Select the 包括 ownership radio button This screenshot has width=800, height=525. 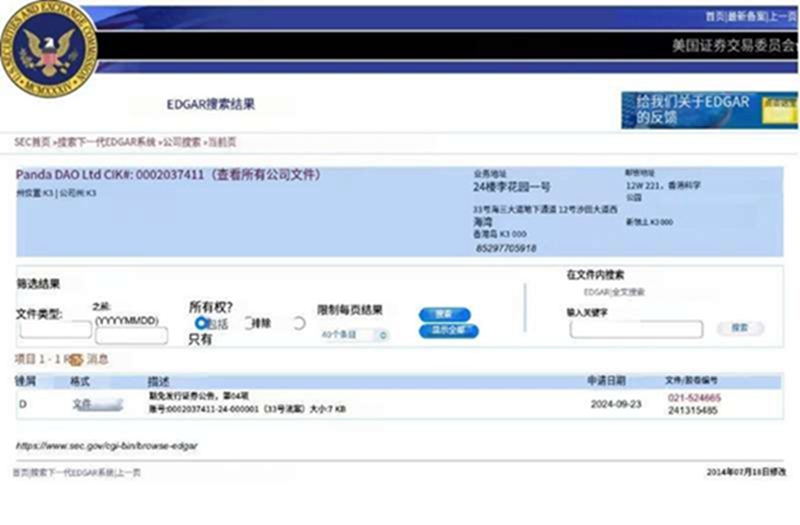[201, 323]
